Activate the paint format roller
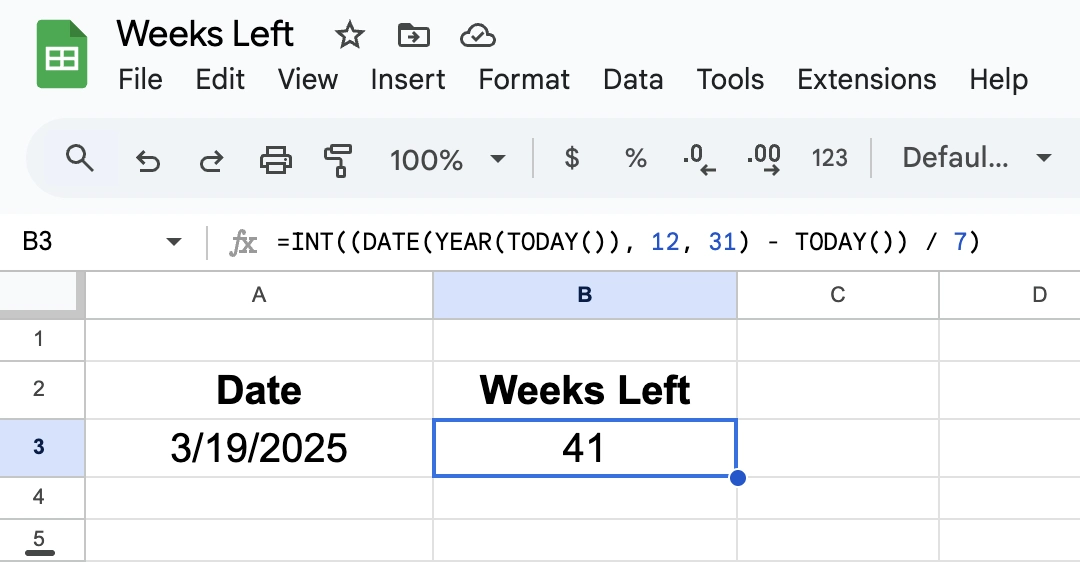The width and height of the screenshot is (1080, 562). (338, 159)
